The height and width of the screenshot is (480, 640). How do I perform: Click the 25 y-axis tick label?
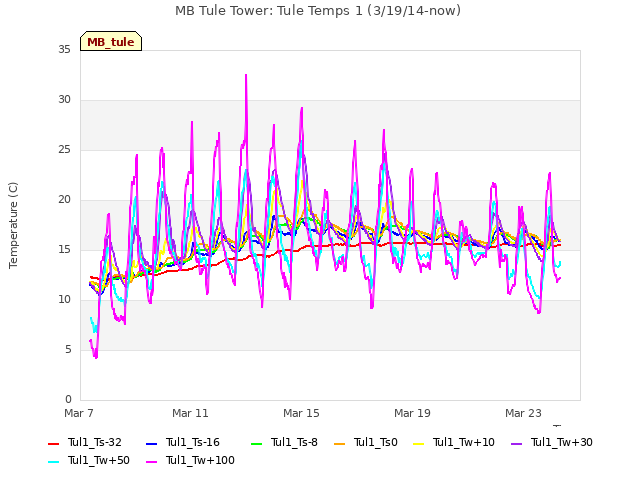coord(64,150)
